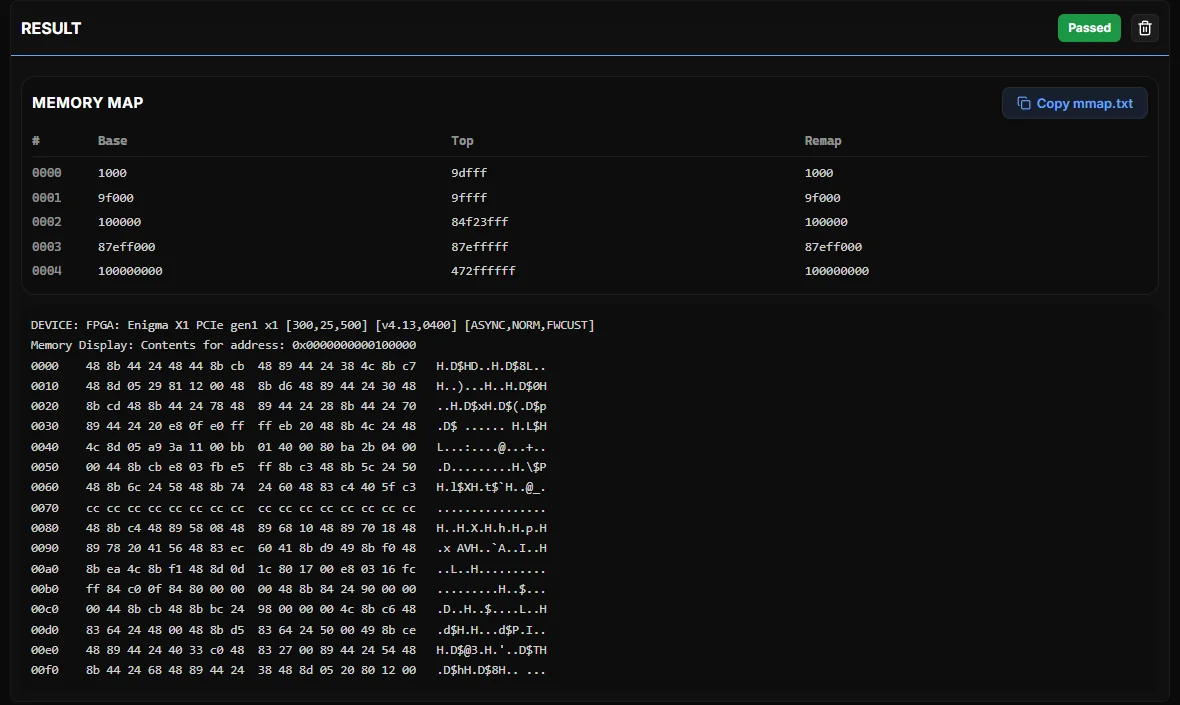The image size is (1180, 705).
Task: Click Base value 100000000 in row 0004
Action: point(130,271)
